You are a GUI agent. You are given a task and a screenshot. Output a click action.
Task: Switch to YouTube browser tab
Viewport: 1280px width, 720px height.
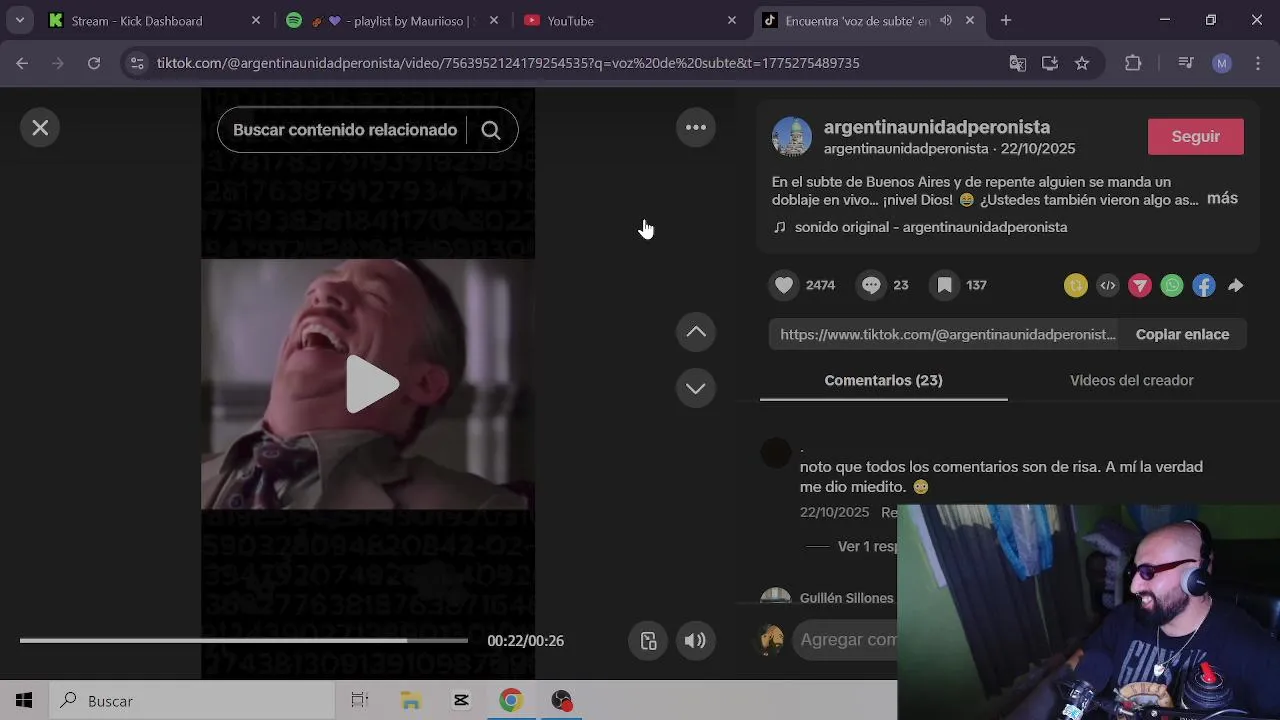coord(630,20)
